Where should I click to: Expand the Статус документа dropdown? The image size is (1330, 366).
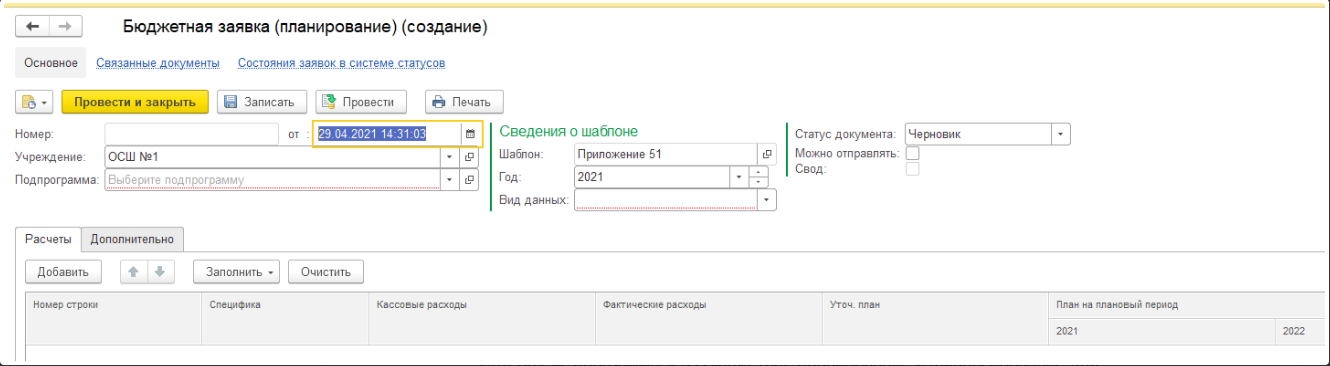coord(1061,134)
